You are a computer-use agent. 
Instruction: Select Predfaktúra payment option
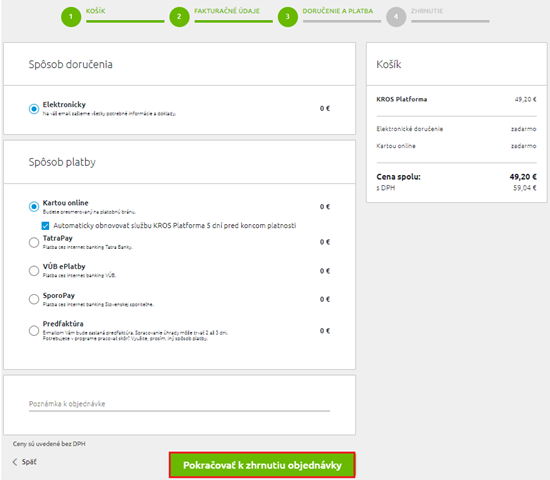click(x=34, y=331)
